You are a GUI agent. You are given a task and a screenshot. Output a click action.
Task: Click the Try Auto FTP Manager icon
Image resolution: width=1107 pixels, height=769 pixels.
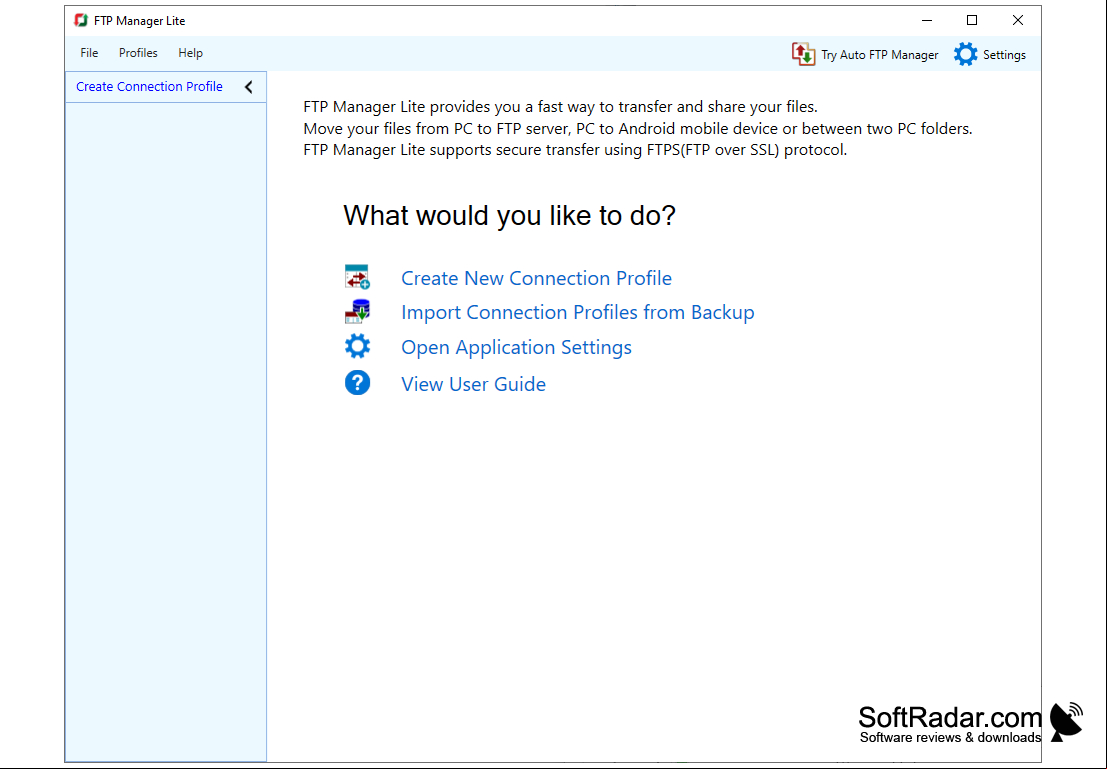[x=803, y=54]
